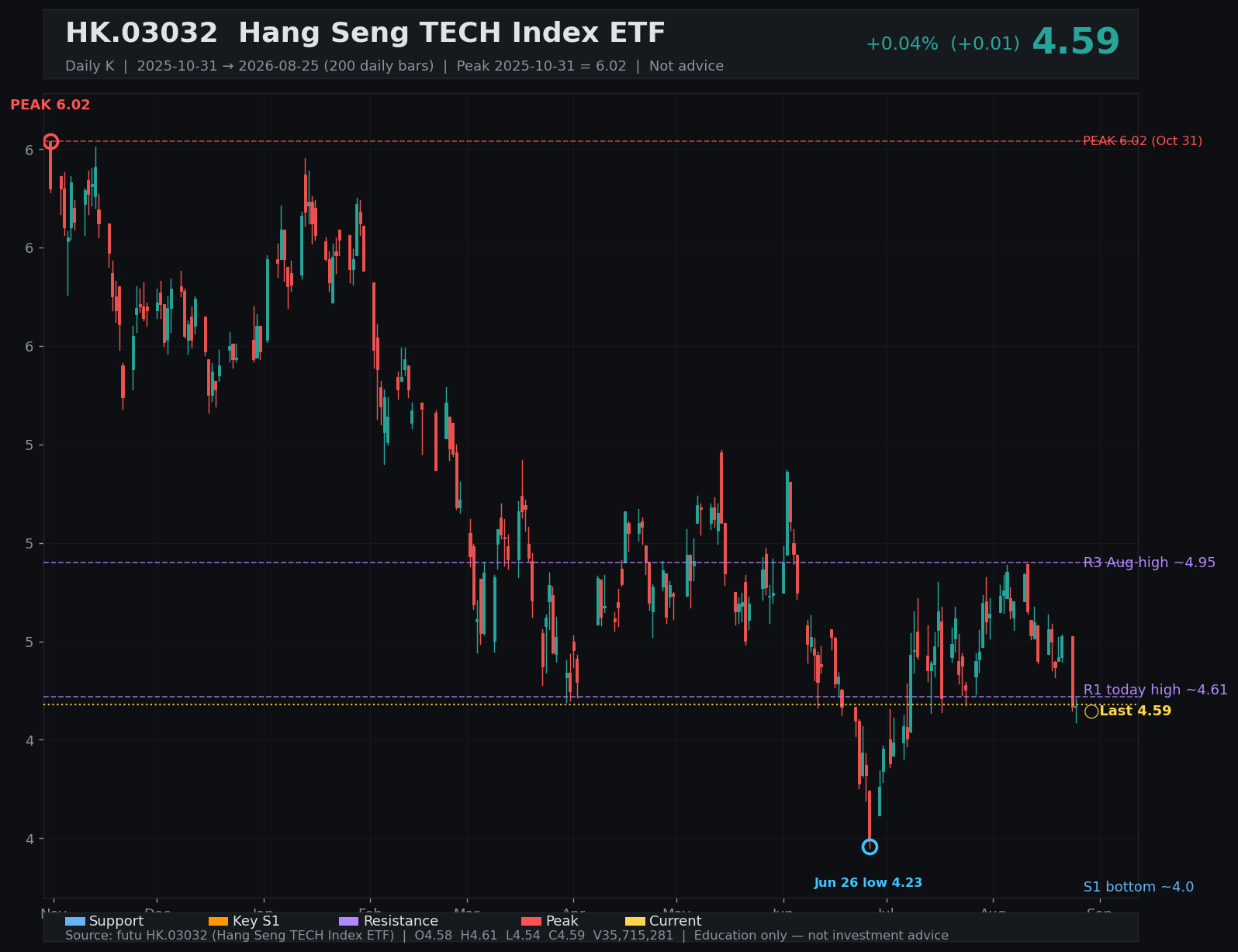1238x952 pixels.
Task: Click the 'S1 bottom ~4.0' support label
Action: click(x=1139, y=887)
